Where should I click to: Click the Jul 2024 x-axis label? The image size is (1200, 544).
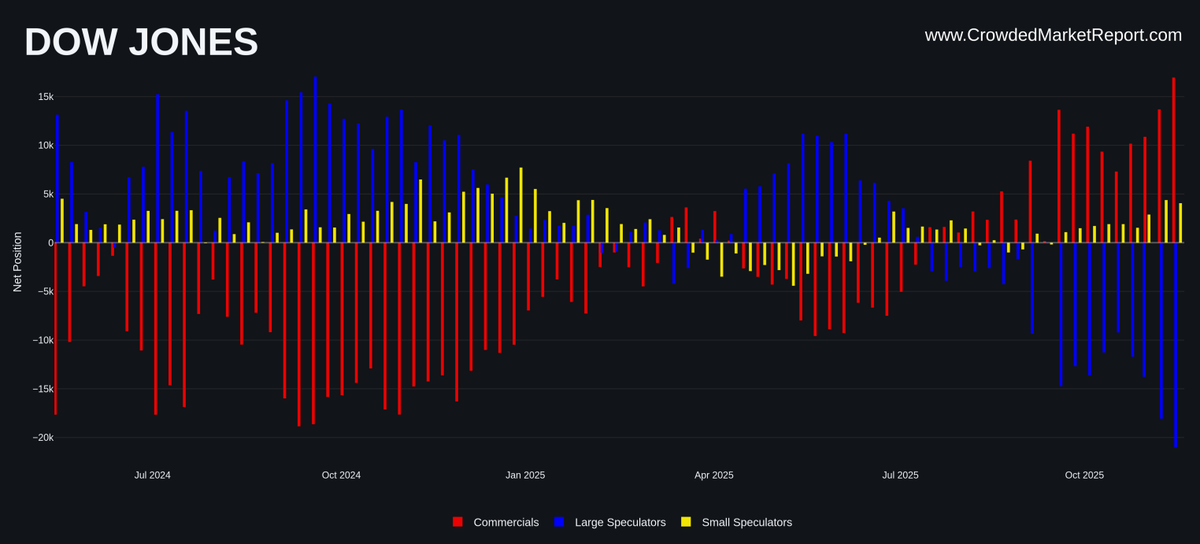point(152,475)
